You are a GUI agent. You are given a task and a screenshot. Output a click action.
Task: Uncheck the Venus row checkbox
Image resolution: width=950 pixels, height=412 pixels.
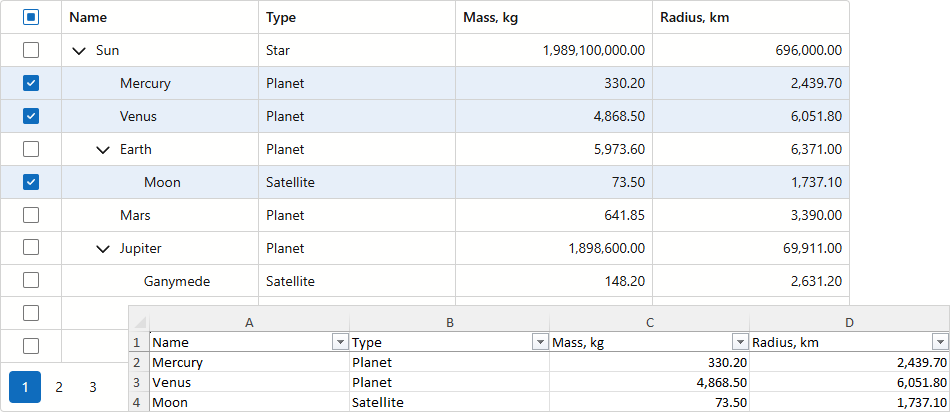coord(31,116)
